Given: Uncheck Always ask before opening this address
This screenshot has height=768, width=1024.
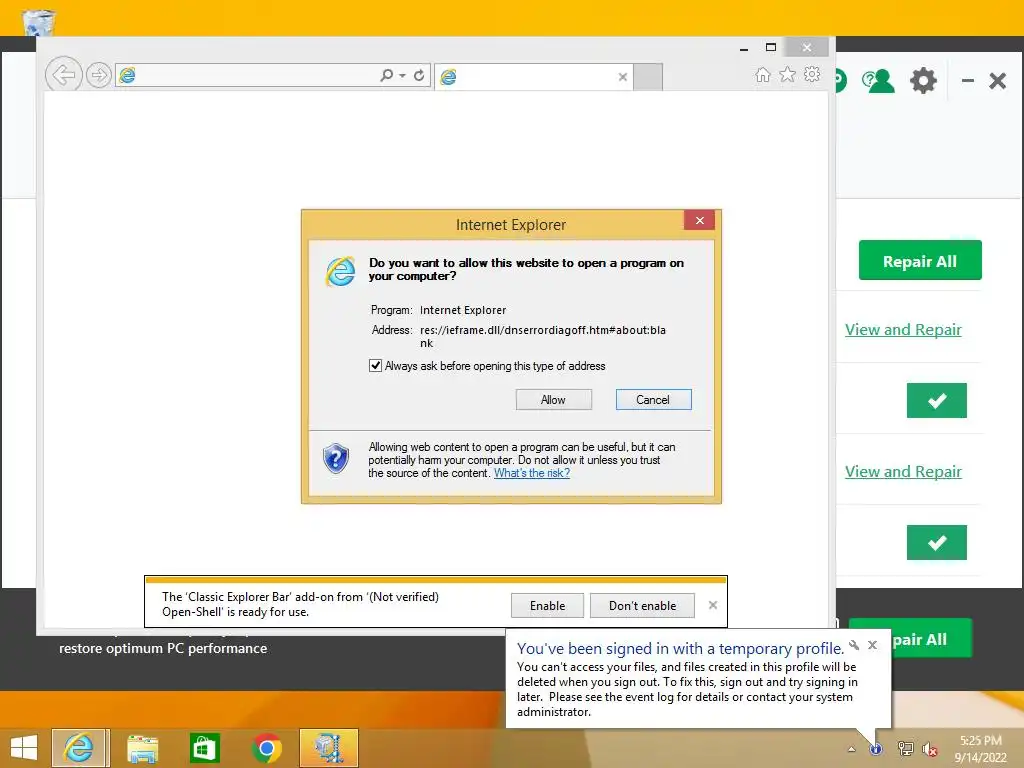Looking at the screenshot, I should tap(375, 366).
